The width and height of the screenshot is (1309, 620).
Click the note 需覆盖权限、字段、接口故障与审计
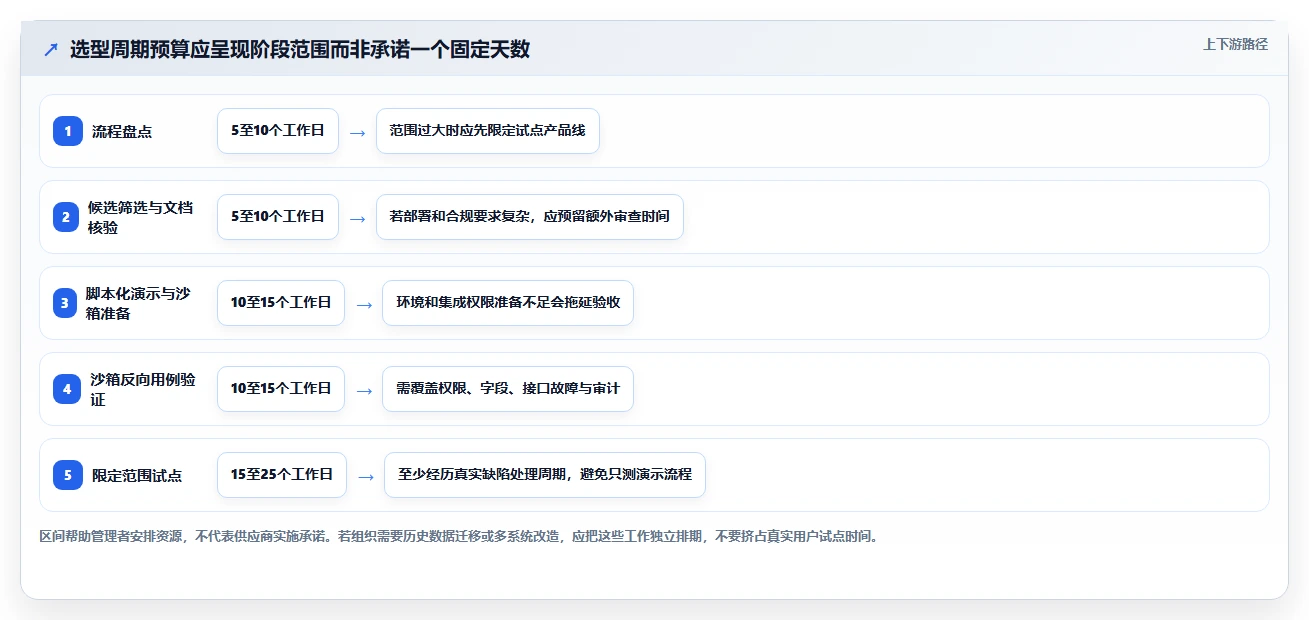coord(508,389)
